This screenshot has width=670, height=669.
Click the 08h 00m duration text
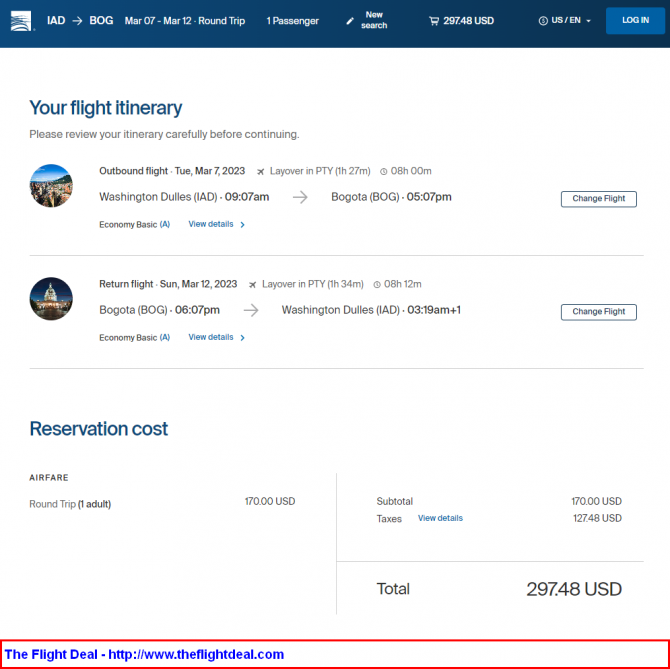point(411,171)
